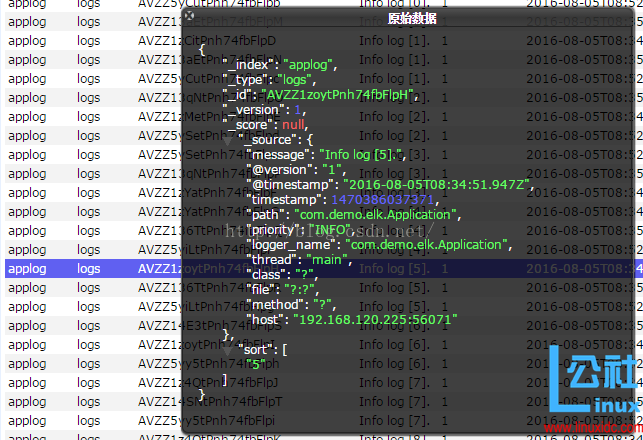Collapse the _source object triangle
This screenshot has width=643, height=440.
(x=227, y=140)
